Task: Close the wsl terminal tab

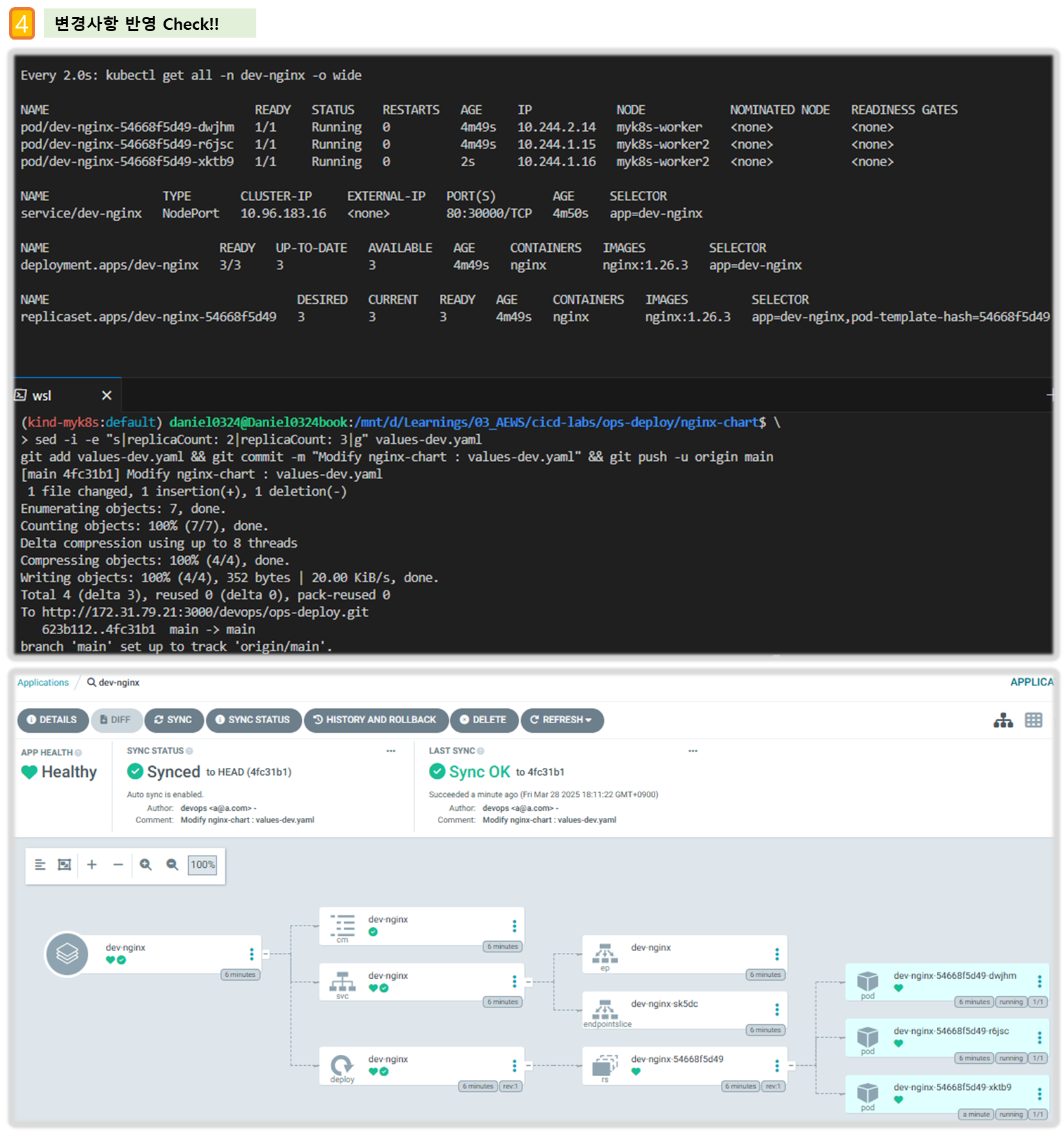Action: click(107, 395)
